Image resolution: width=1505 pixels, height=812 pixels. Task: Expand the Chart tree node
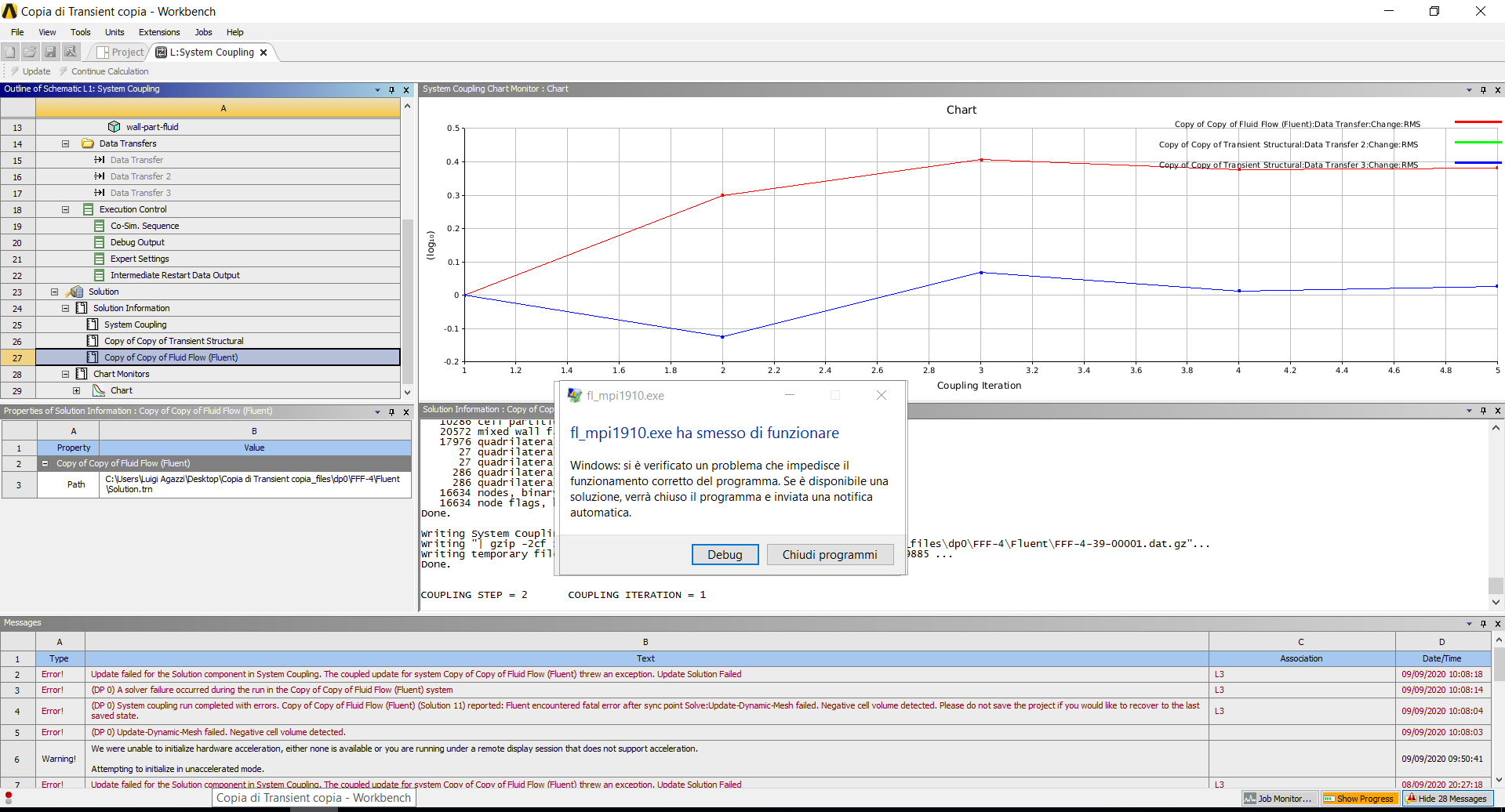coord(77,390)
